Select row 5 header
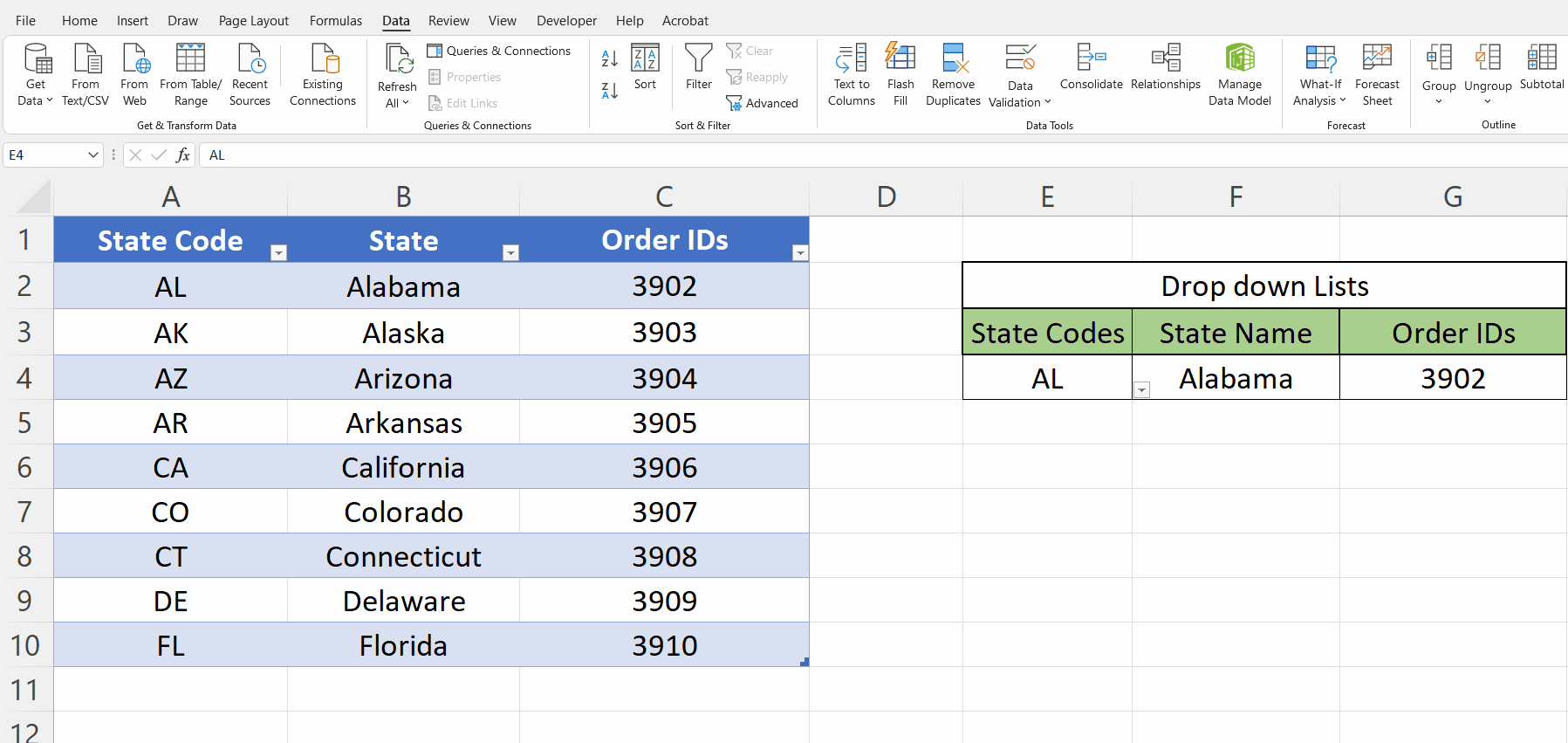 tap(25, 423)
